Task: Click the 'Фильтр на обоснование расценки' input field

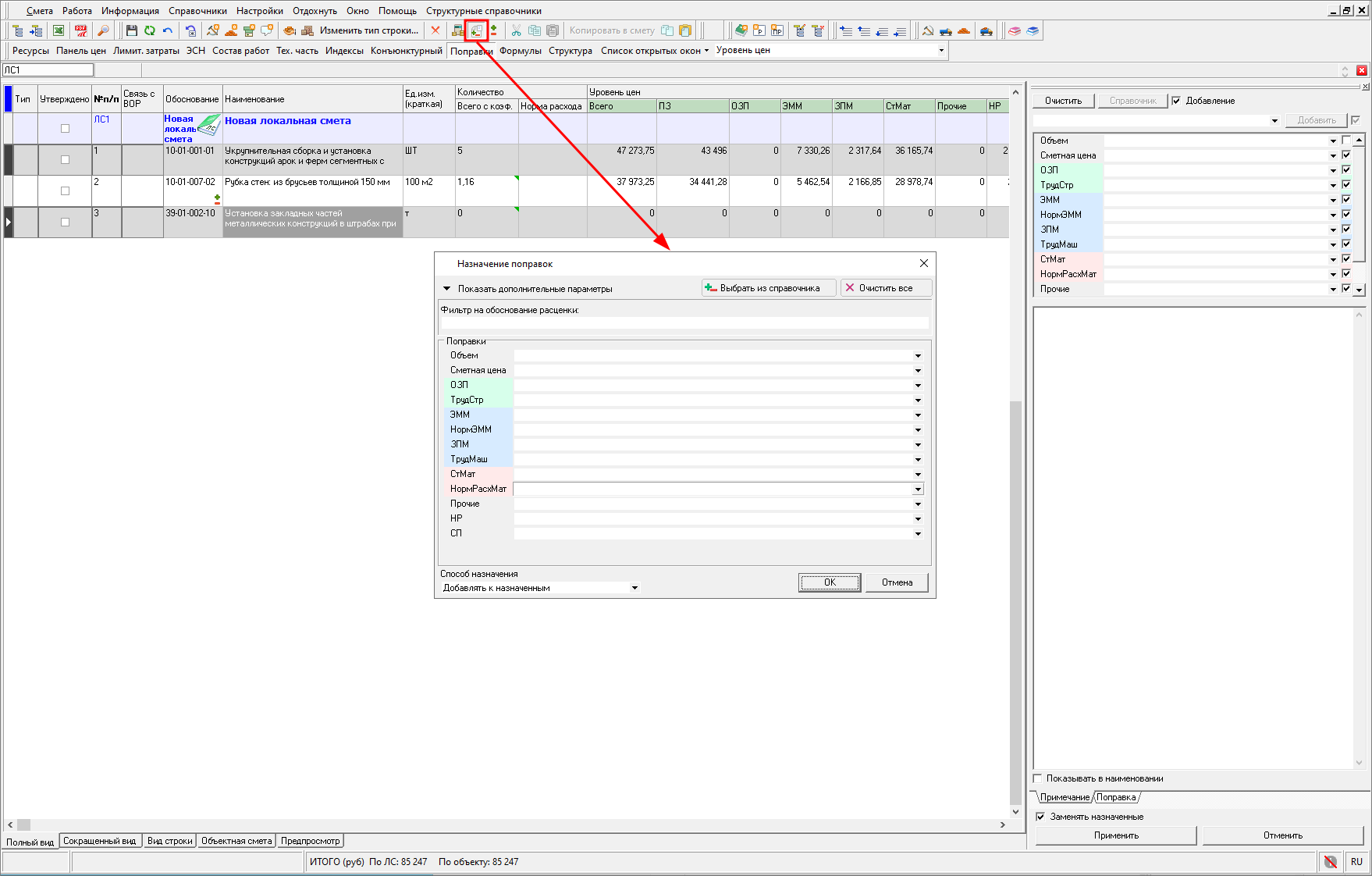Action: (684, 323)
